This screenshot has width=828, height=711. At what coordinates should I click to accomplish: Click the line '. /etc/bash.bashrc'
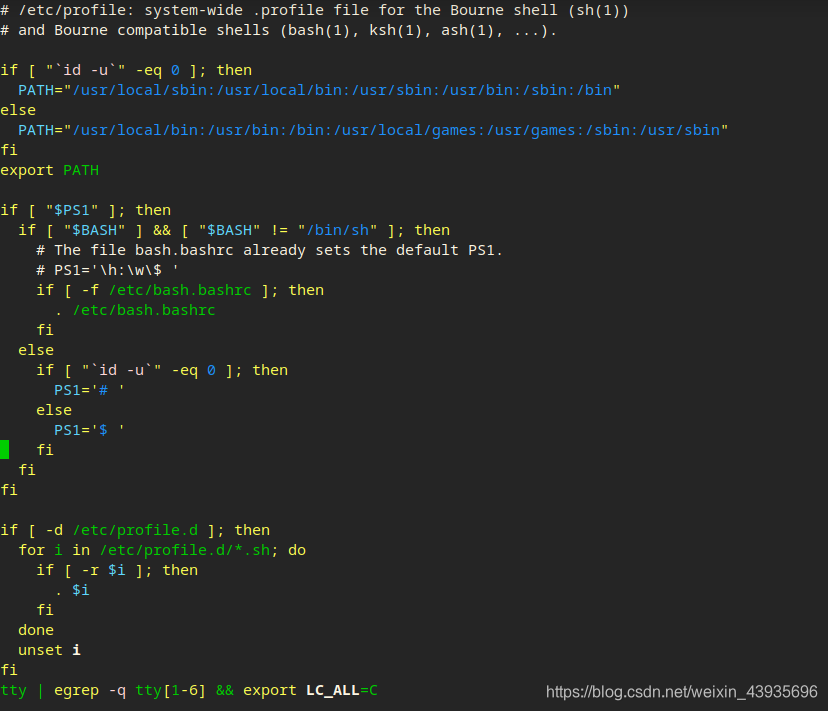click(x=135, y=311)
